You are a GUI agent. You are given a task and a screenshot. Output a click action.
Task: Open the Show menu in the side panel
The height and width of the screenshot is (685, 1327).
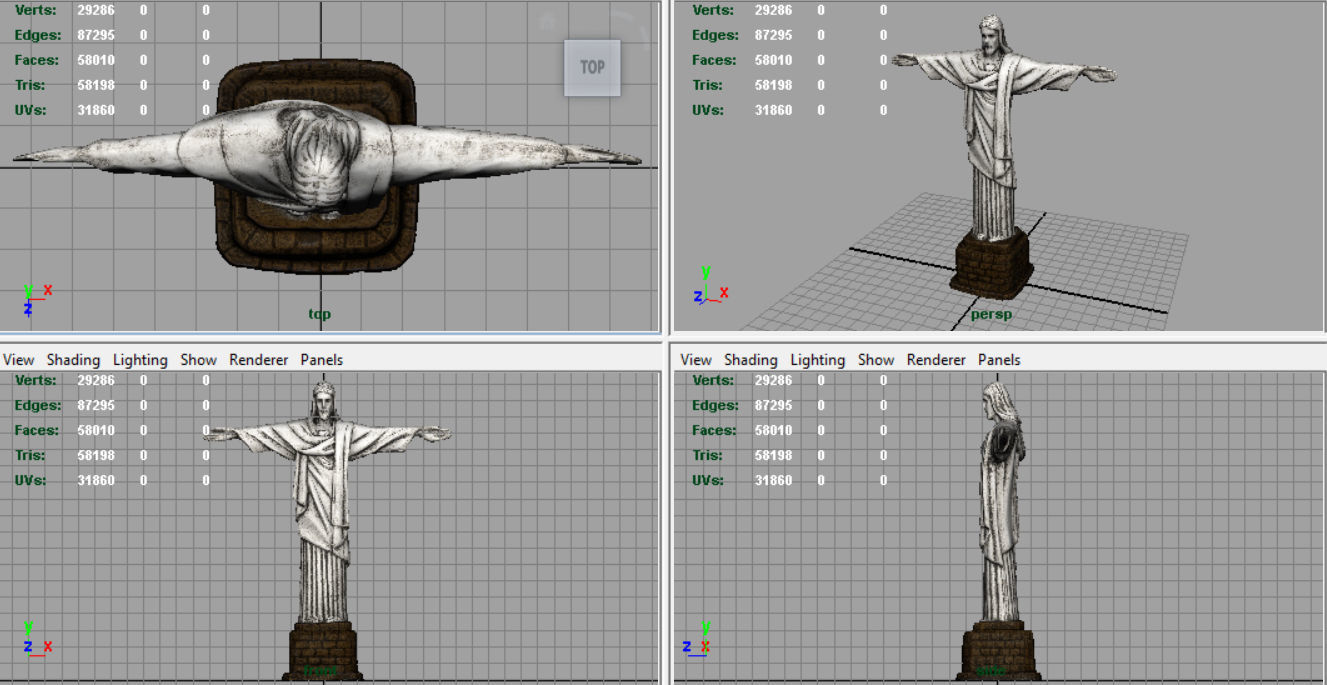876,360
